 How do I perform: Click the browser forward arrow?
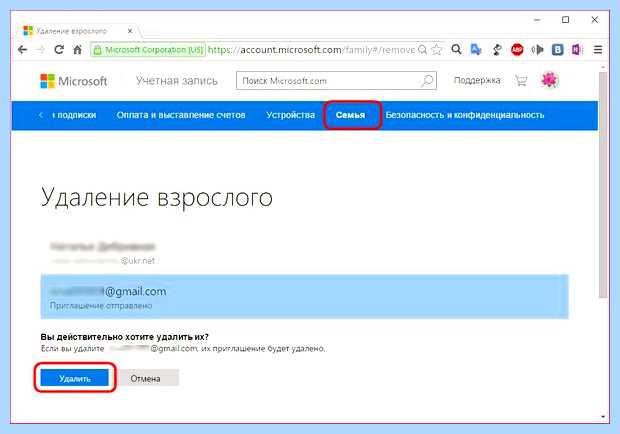click(x=41, y=50)
